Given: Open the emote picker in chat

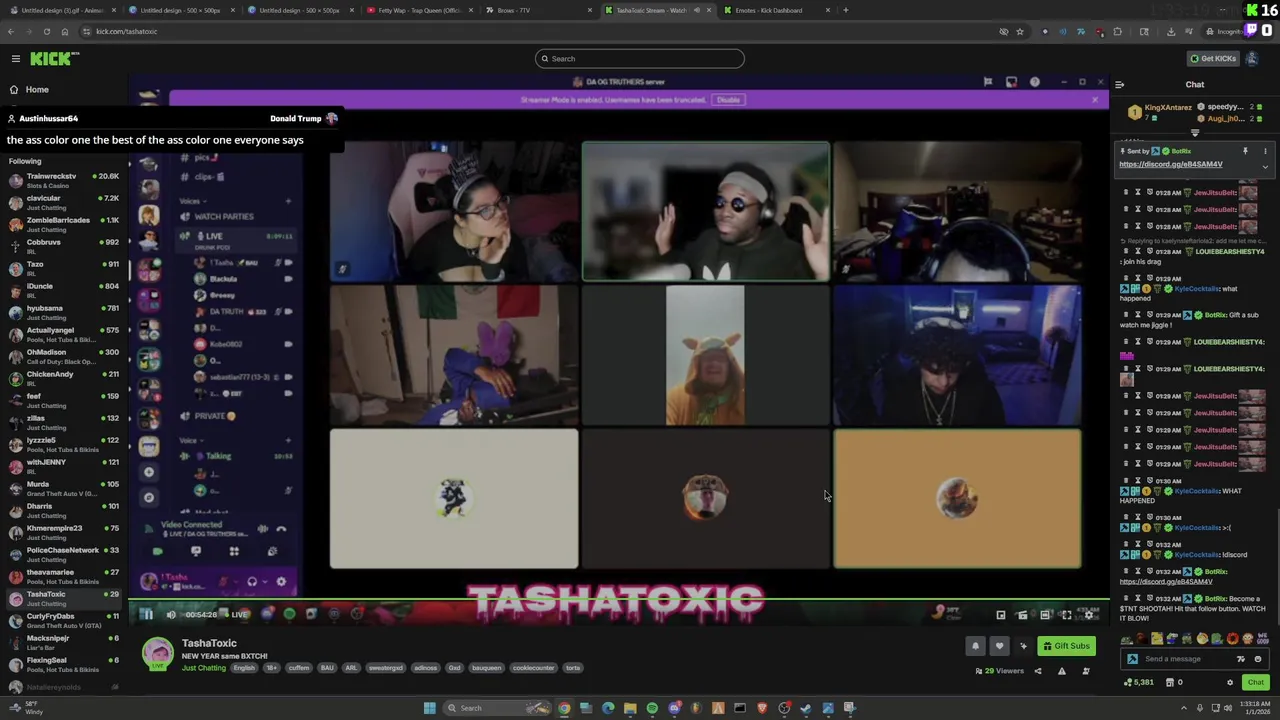Looking at the screenshot, I should tap(1258, 659).
